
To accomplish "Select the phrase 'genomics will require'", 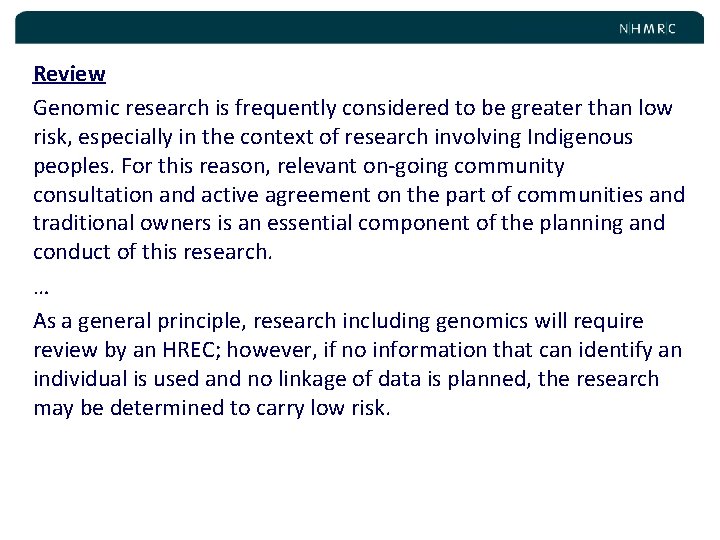I will [x=540, y=321].
